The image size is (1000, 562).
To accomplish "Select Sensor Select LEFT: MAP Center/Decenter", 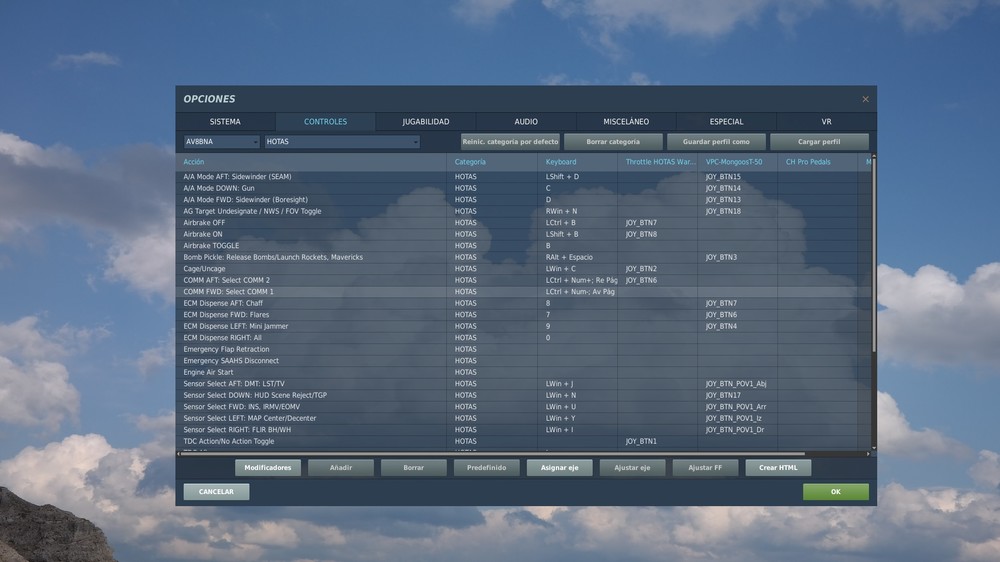I will coord(524,418).
